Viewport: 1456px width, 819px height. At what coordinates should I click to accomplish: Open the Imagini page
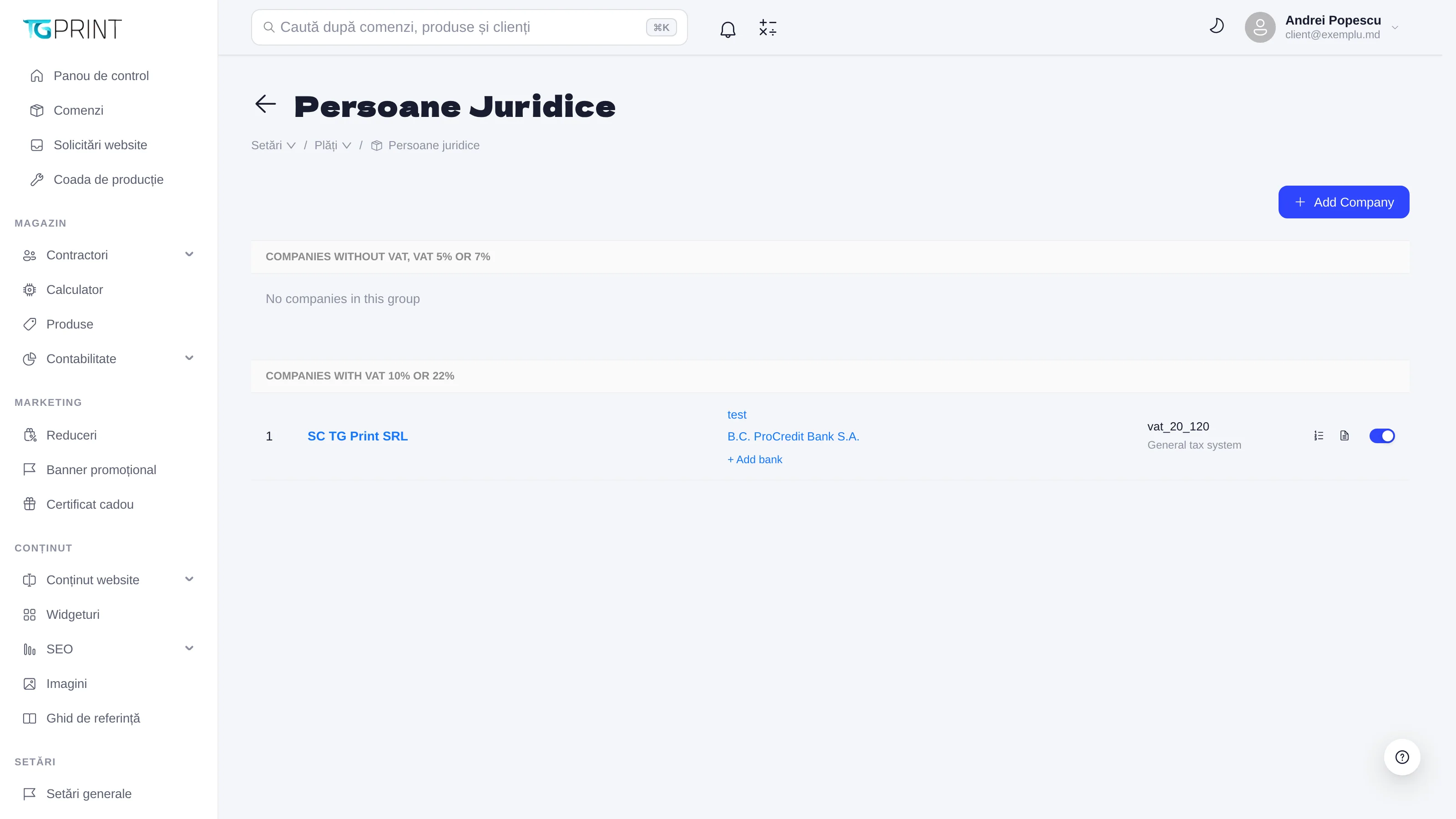click(67, 683)
